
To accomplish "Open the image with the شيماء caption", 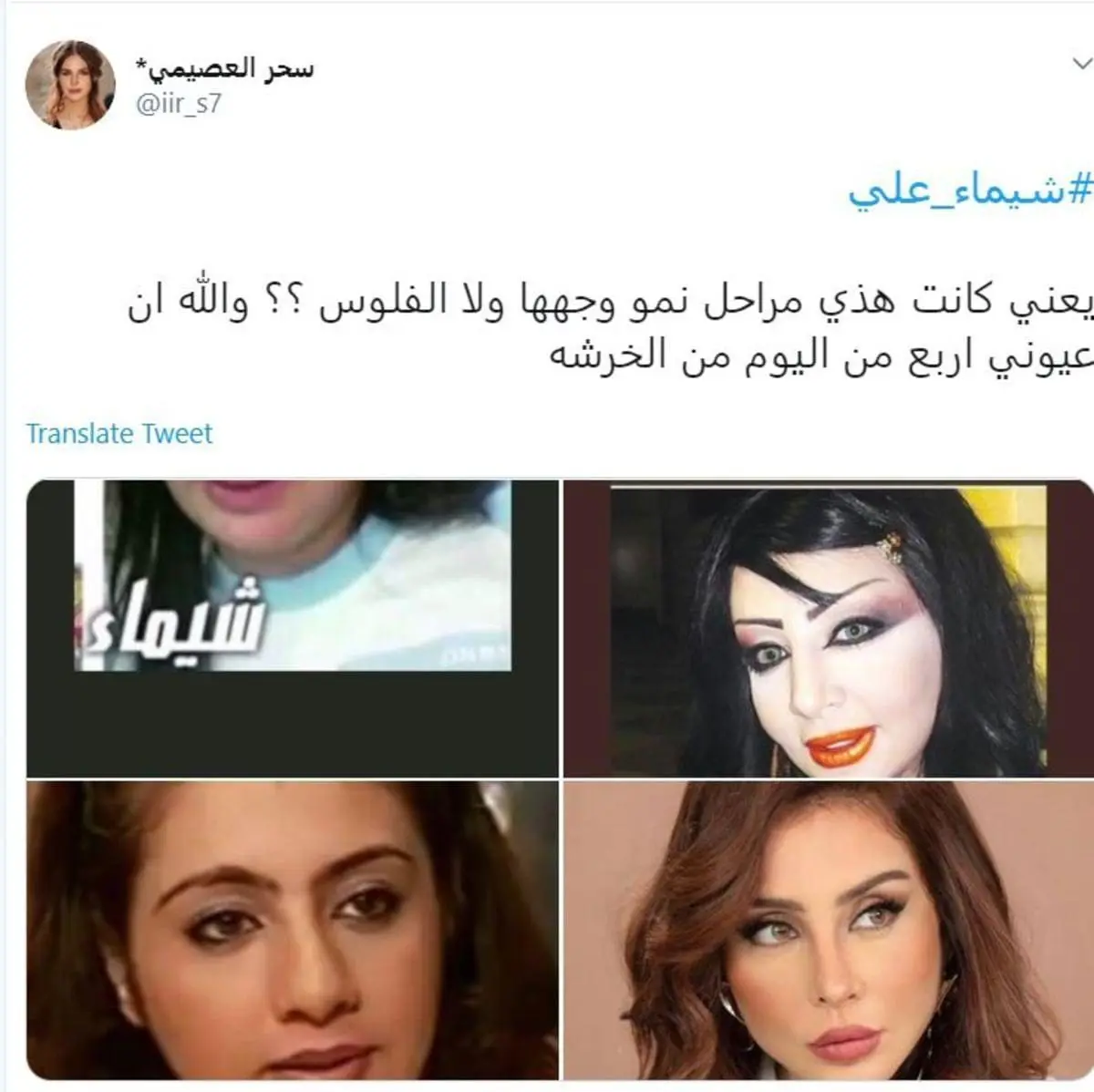I will coord(292,629).
